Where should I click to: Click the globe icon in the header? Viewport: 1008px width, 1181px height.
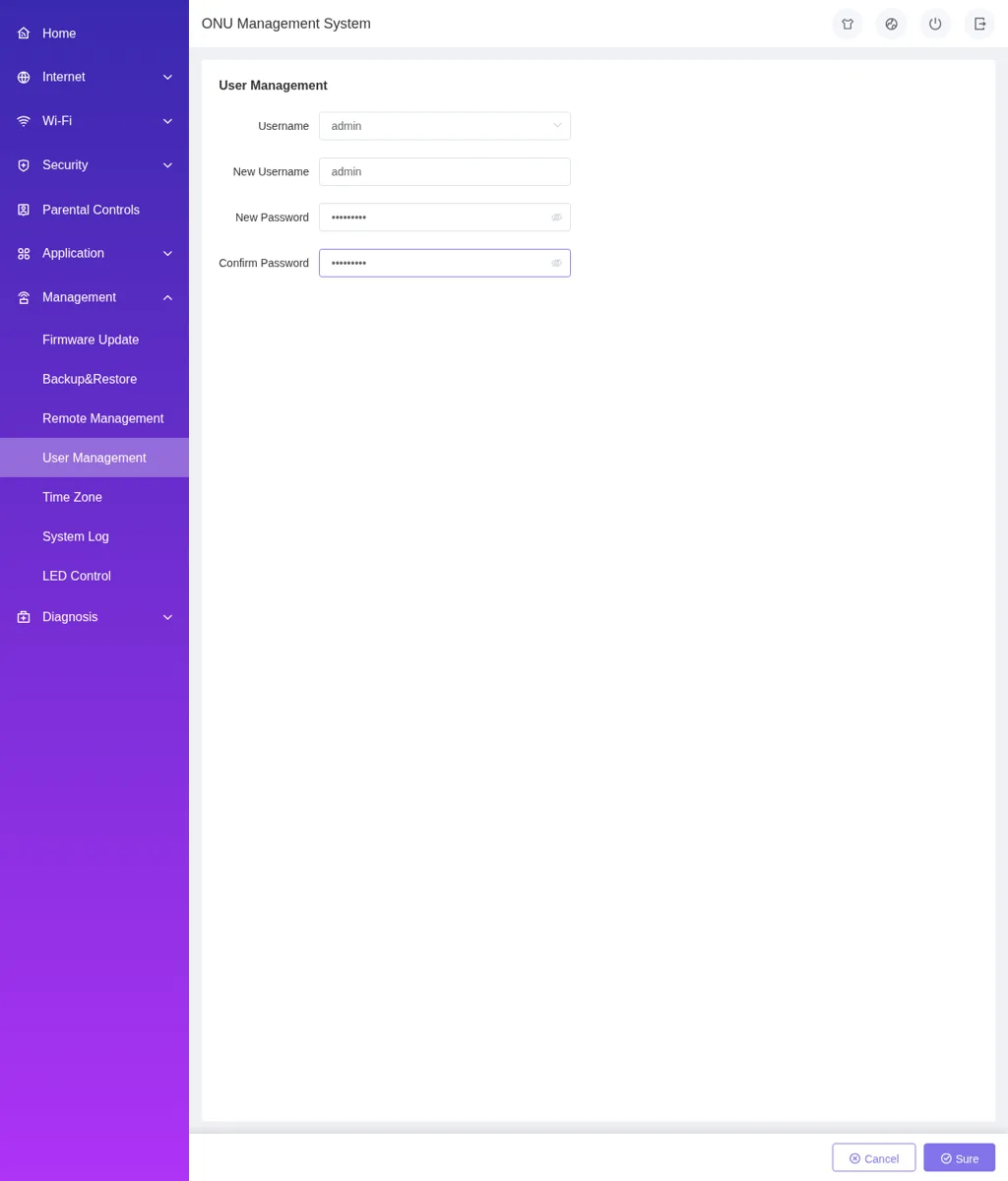click(891, 24)
